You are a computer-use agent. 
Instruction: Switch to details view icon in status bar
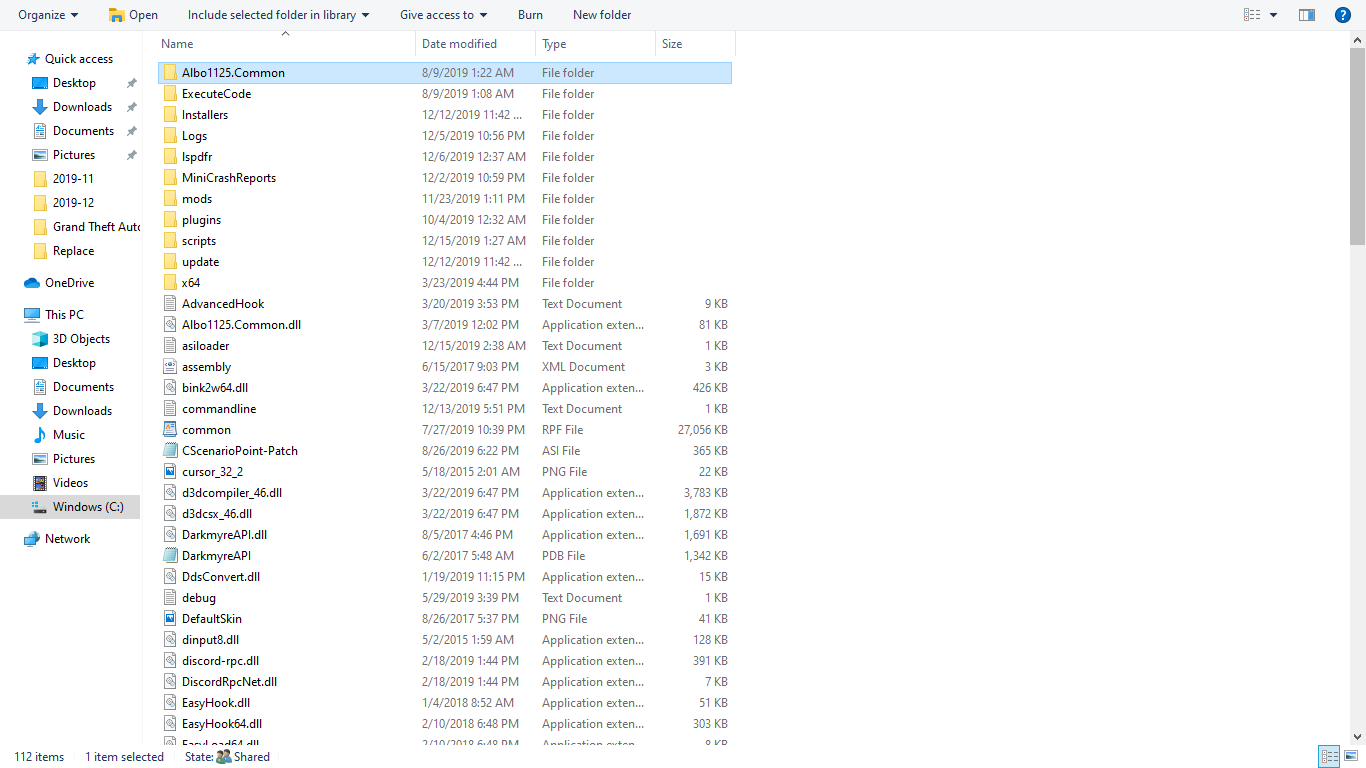tap(1329, 757)
